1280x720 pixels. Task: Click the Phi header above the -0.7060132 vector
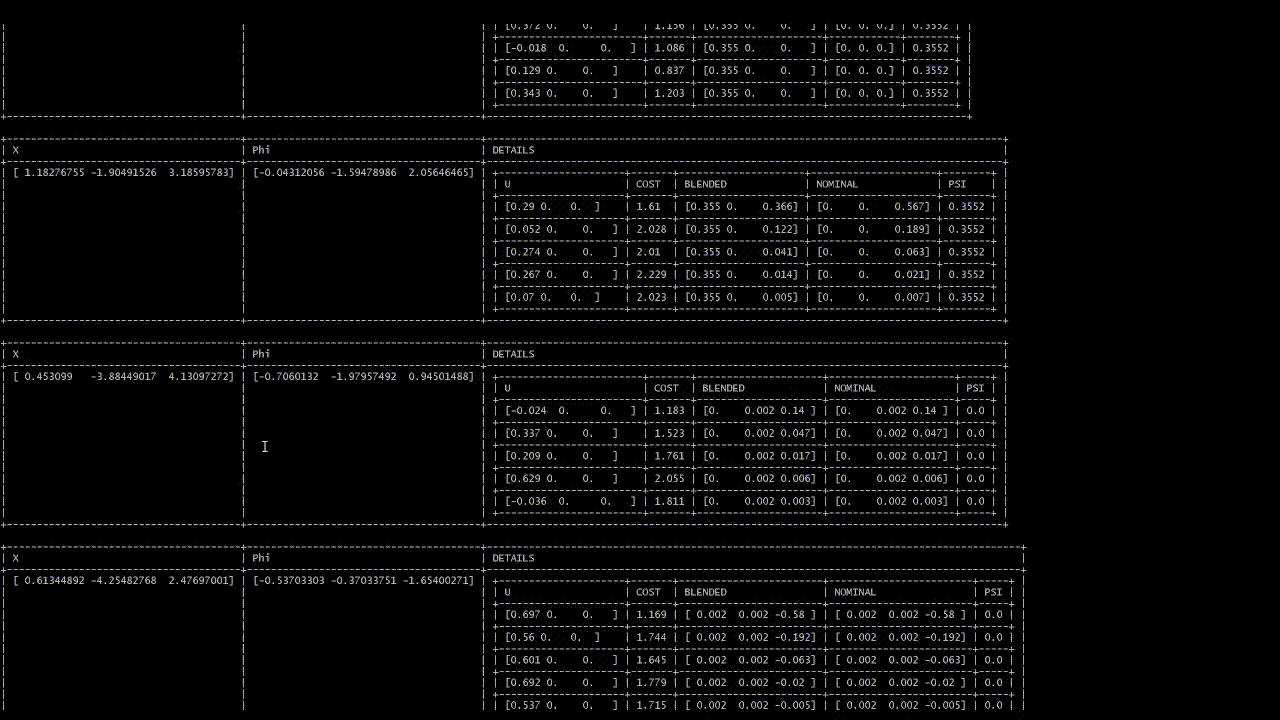point(261,354)
